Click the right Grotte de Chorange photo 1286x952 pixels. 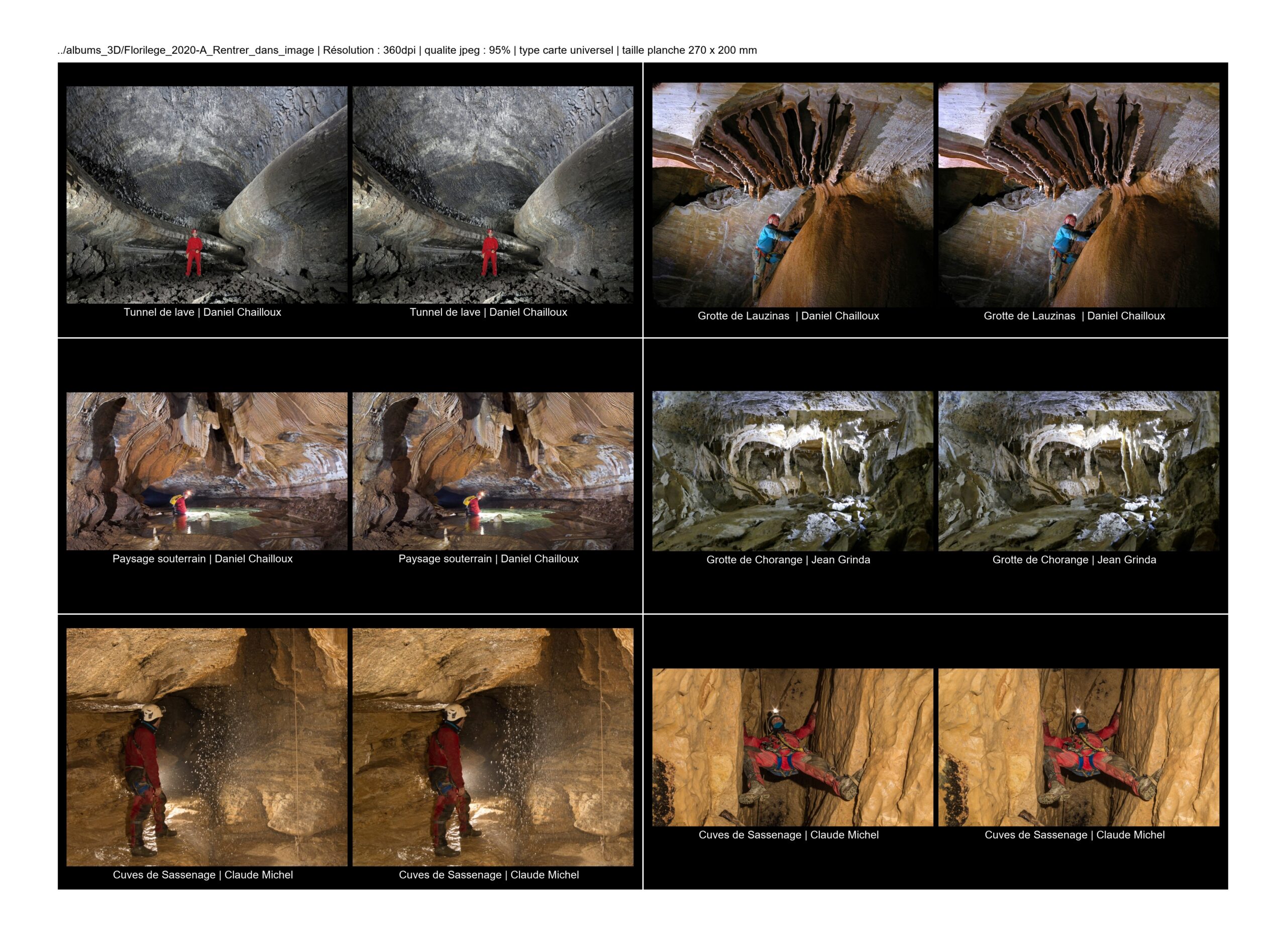click(1079, 471)
